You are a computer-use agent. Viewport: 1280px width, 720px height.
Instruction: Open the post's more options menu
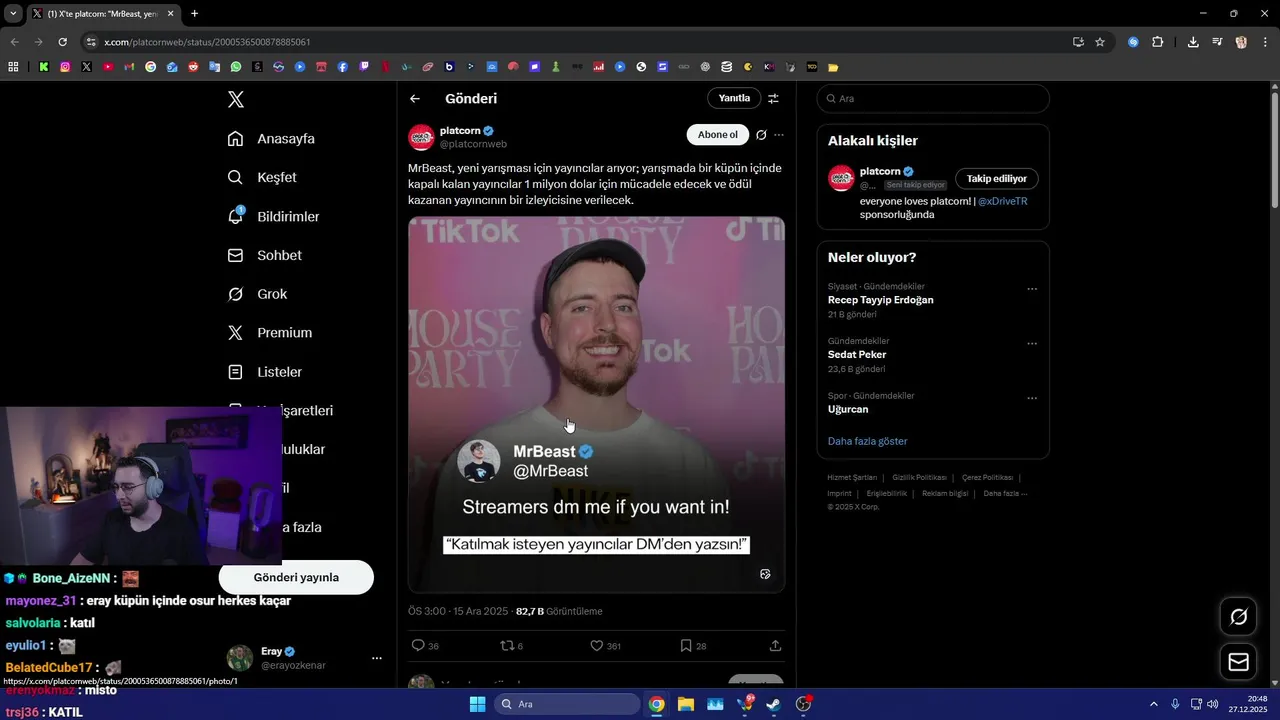[779, 135]
